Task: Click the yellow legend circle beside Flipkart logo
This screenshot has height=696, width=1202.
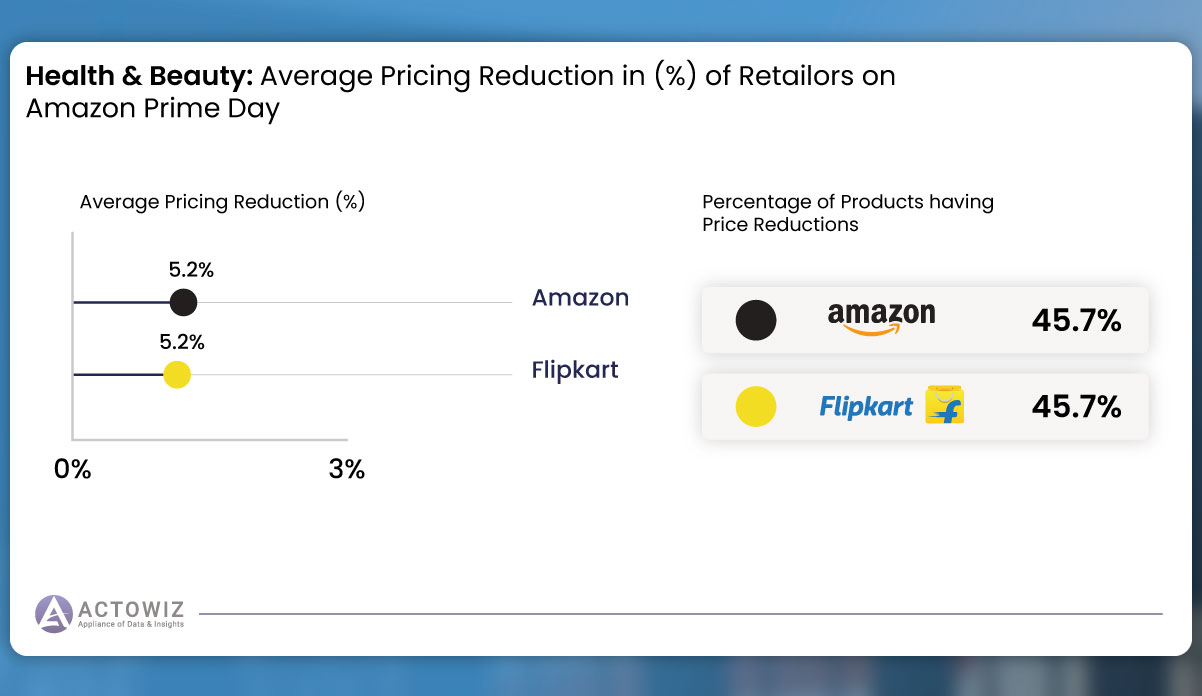Action: 756,406
